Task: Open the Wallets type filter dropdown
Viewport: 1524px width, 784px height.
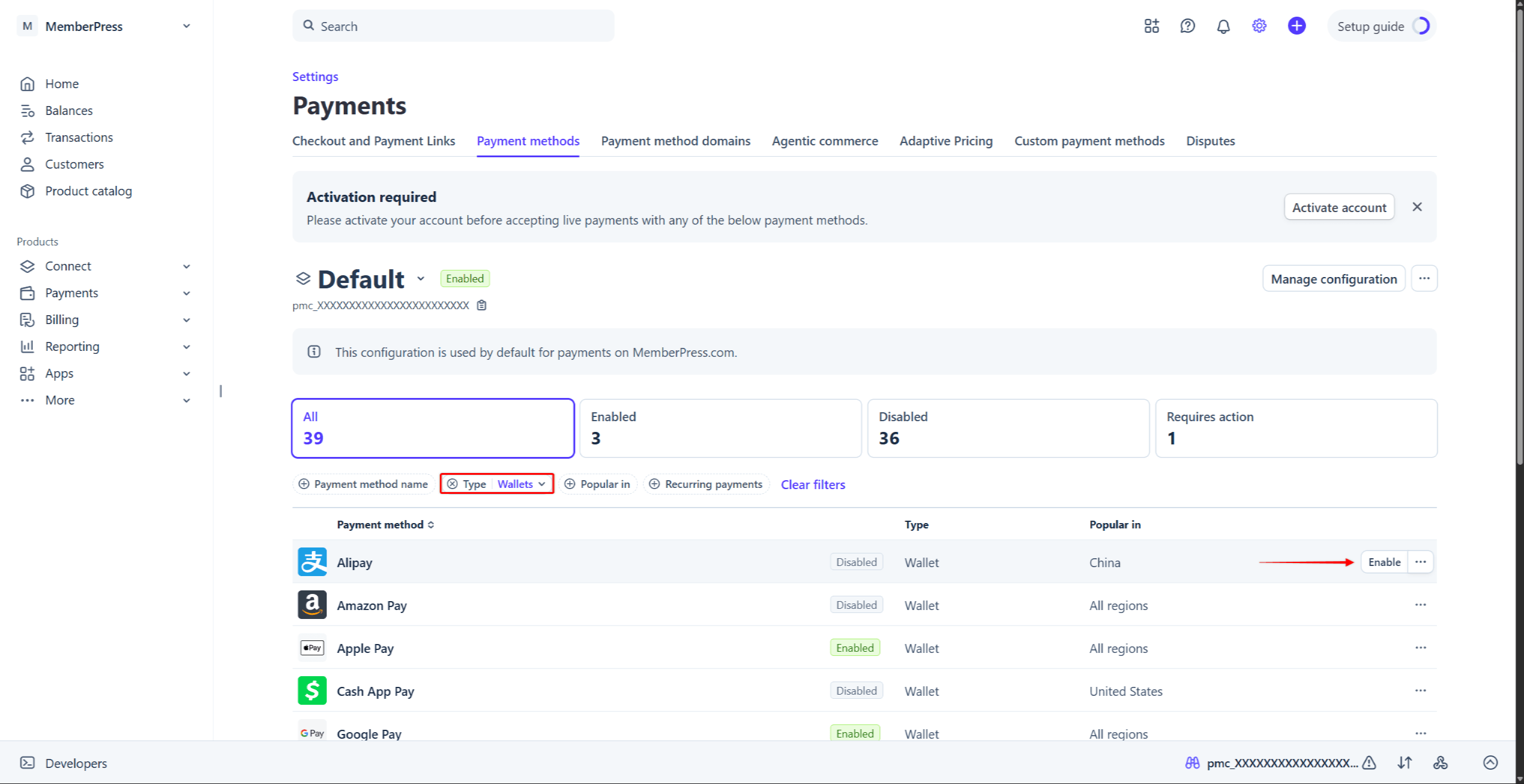Action: point(522,484)
